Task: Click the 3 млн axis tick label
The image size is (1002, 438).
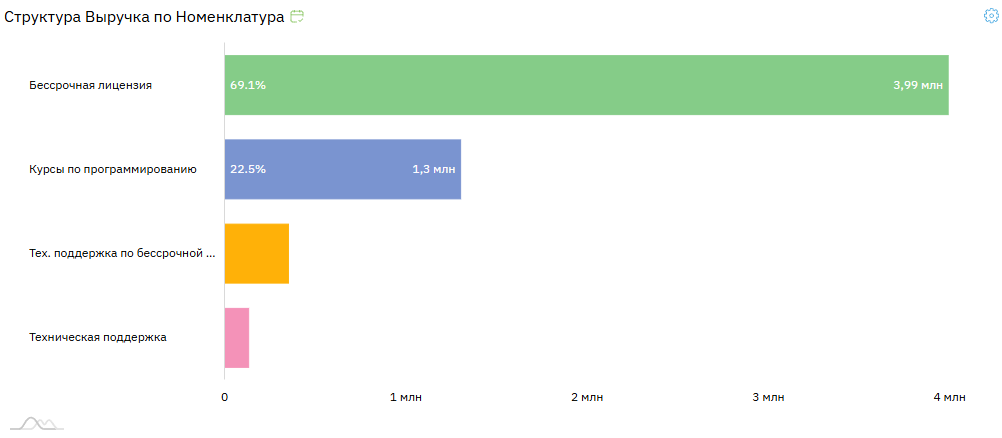Action: pos(768,398)
